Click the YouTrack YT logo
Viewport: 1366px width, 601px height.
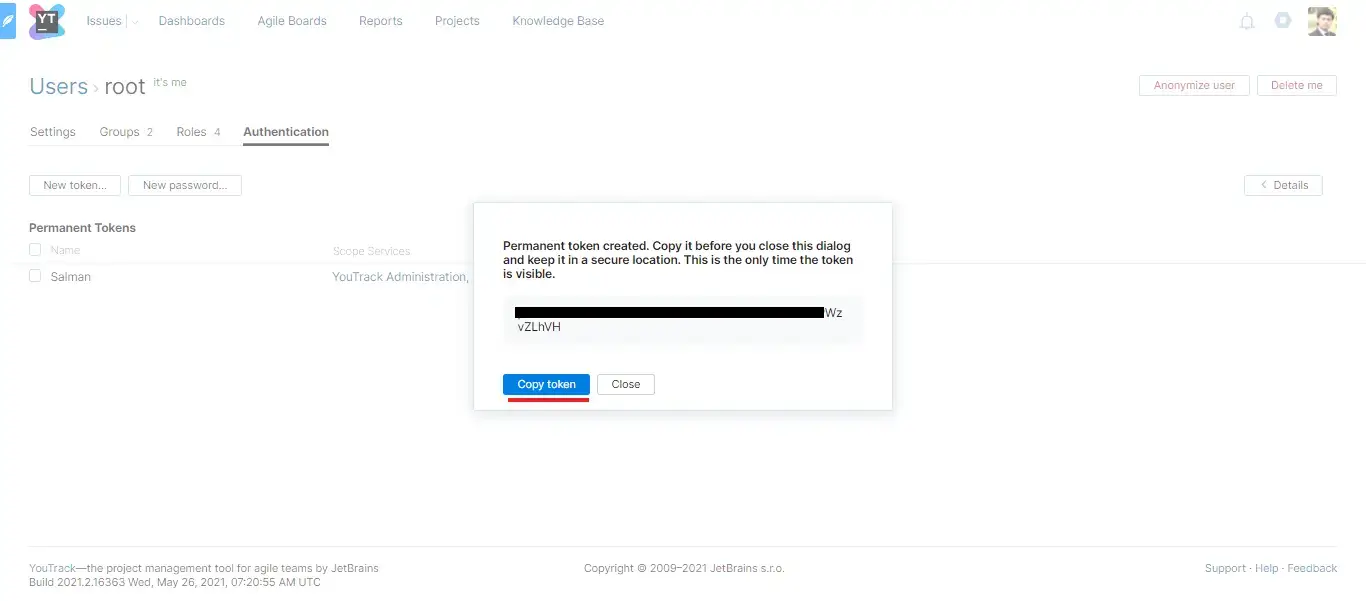click(46, 21)
